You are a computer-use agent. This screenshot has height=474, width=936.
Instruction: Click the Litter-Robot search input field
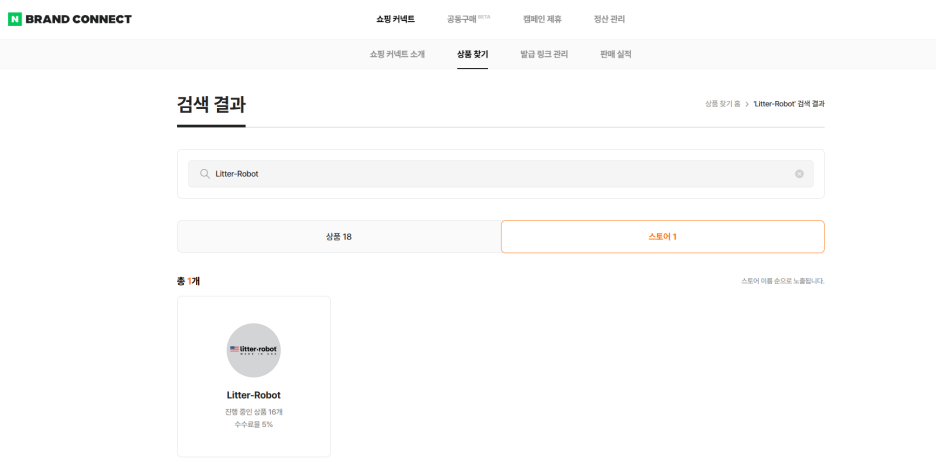(501, 174)
